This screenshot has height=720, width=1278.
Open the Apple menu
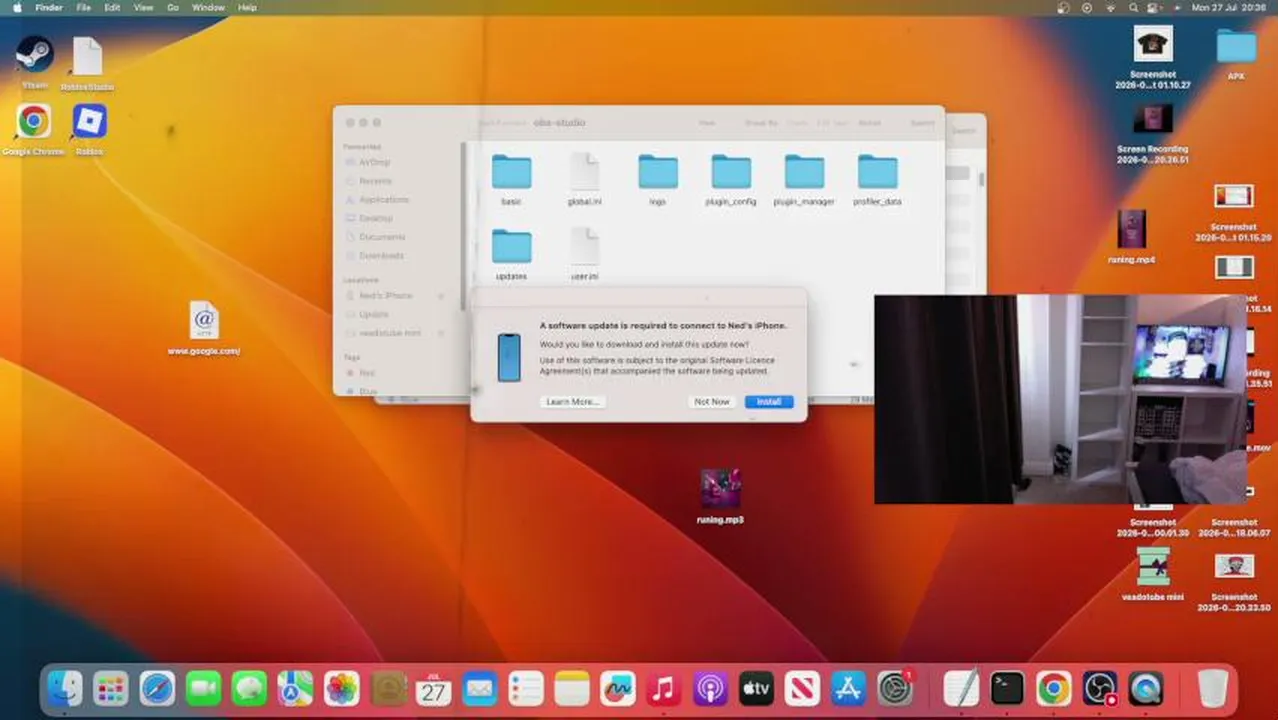[17, 7]
